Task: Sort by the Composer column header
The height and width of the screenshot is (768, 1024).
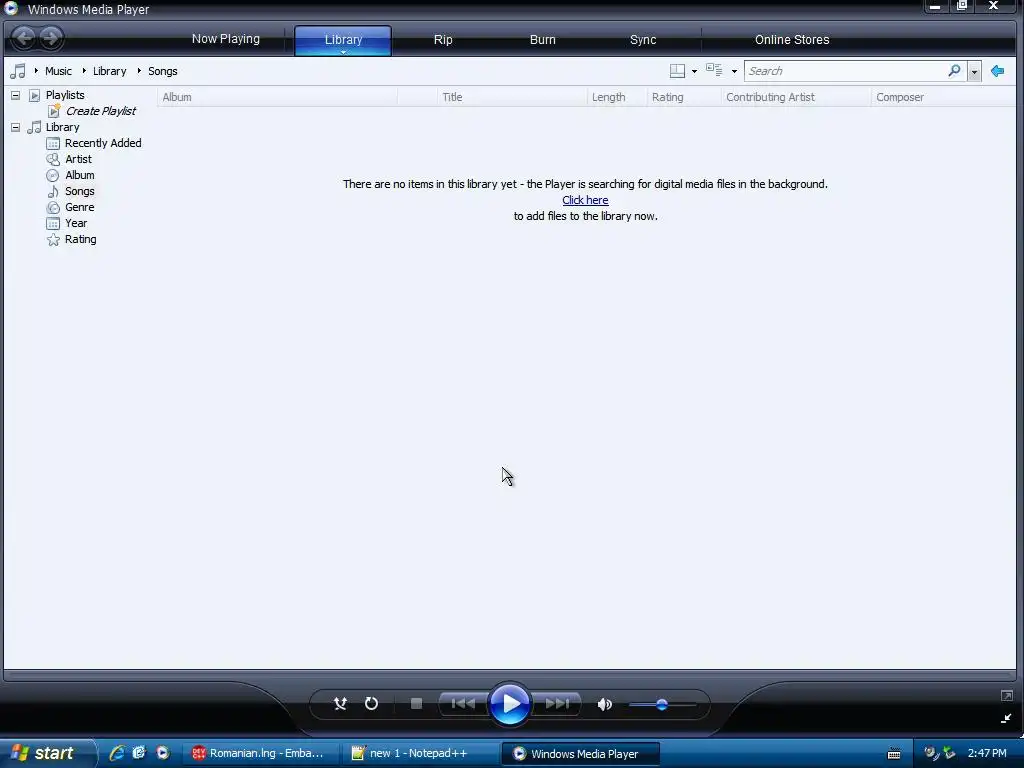Action: pyautogui.click(x=943, y=97)
